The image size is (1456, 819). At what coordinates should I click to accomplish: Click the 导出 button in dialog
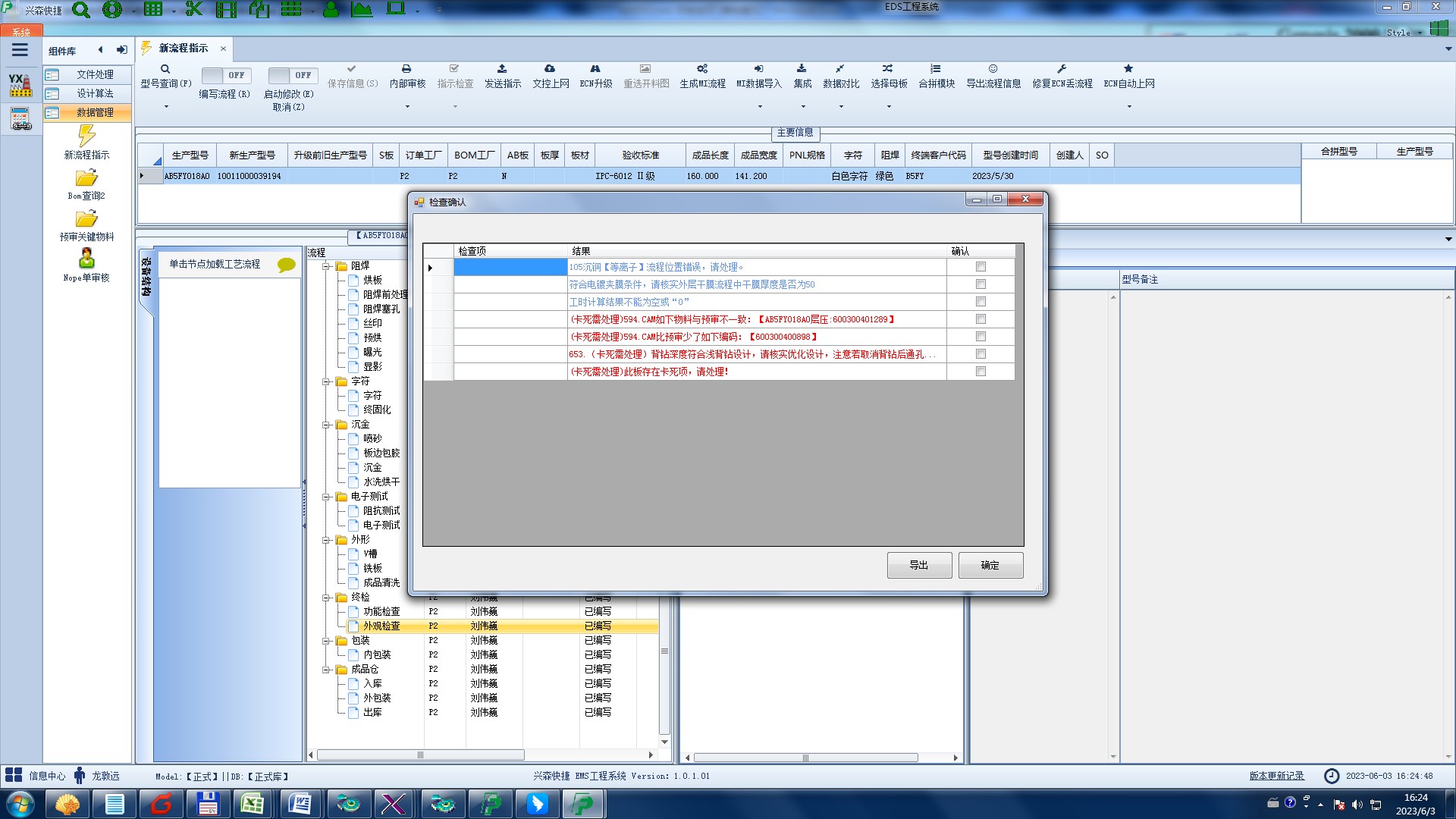(x=919, y=565)
